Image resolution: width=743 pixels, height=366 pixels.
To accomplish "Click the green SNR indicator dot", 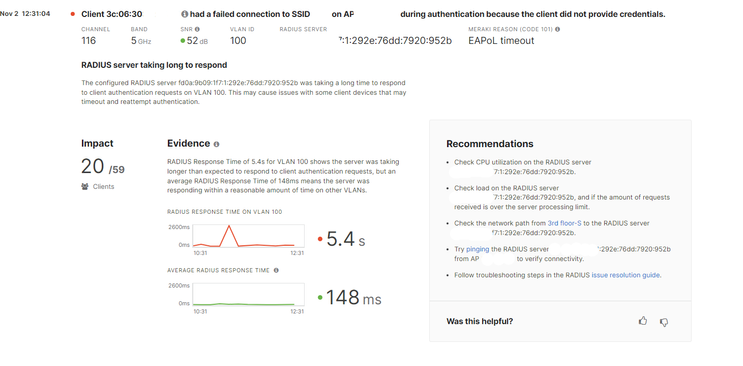I will (182, 41).
